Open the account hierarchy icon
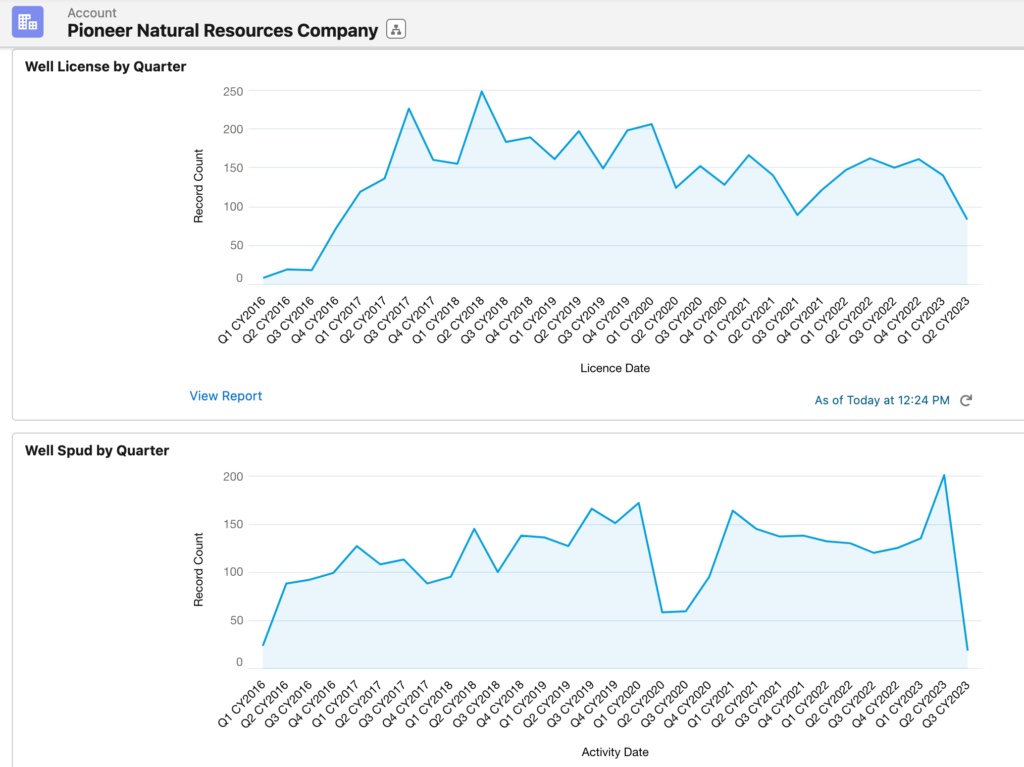This screenshot has height=767, width=1024. (396, 29)
